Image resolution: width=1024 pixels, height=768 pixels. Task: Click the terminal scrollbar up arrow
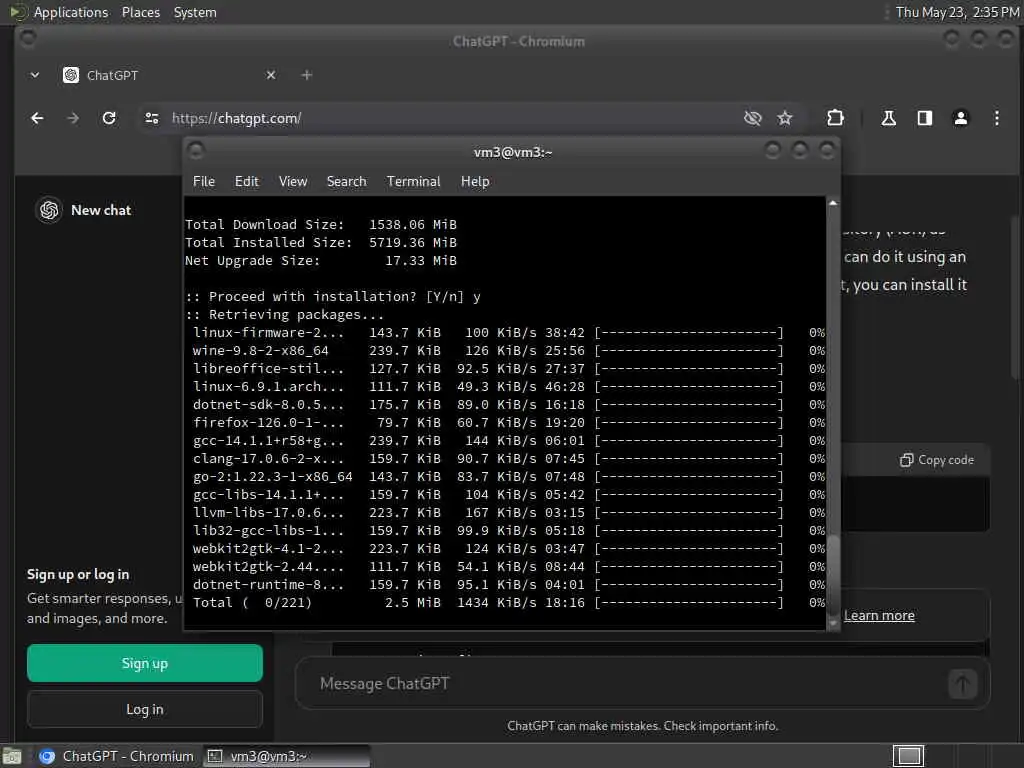(x=833, y=203)
